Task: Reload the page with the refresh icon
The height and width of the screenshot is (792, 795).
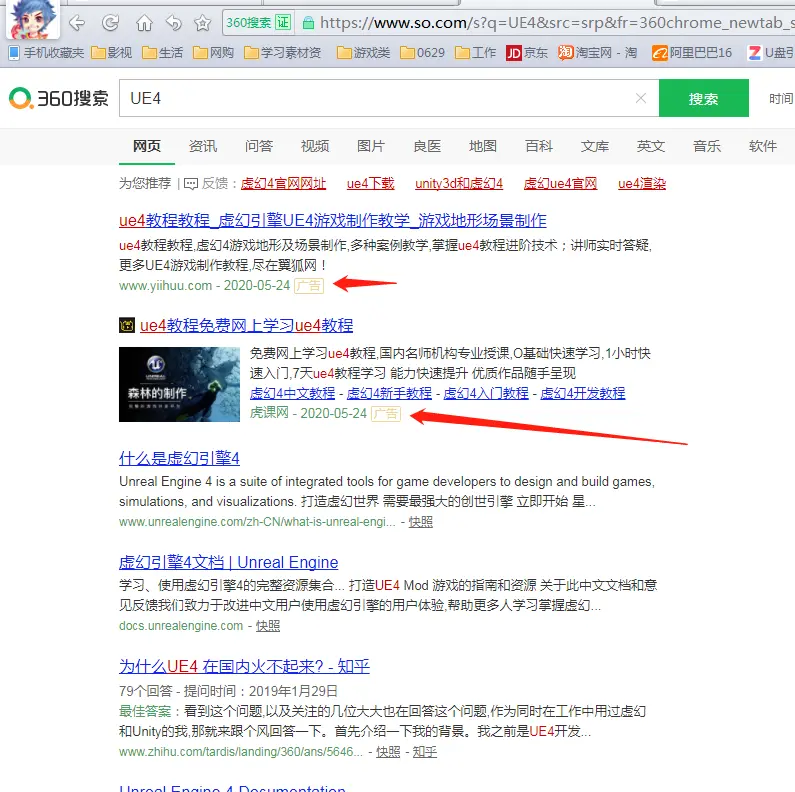Action: tap(110, 22)
